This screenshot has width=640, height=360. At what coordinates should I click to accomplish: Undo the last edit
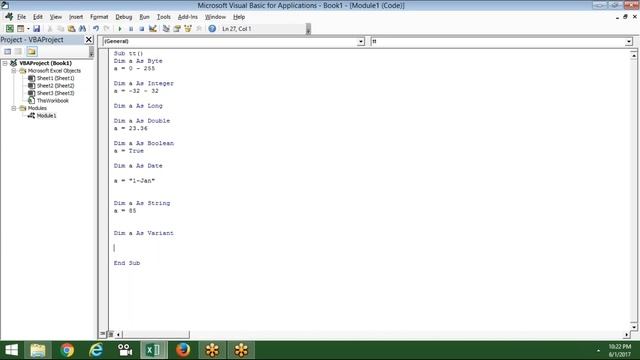(x=96, y=29)
